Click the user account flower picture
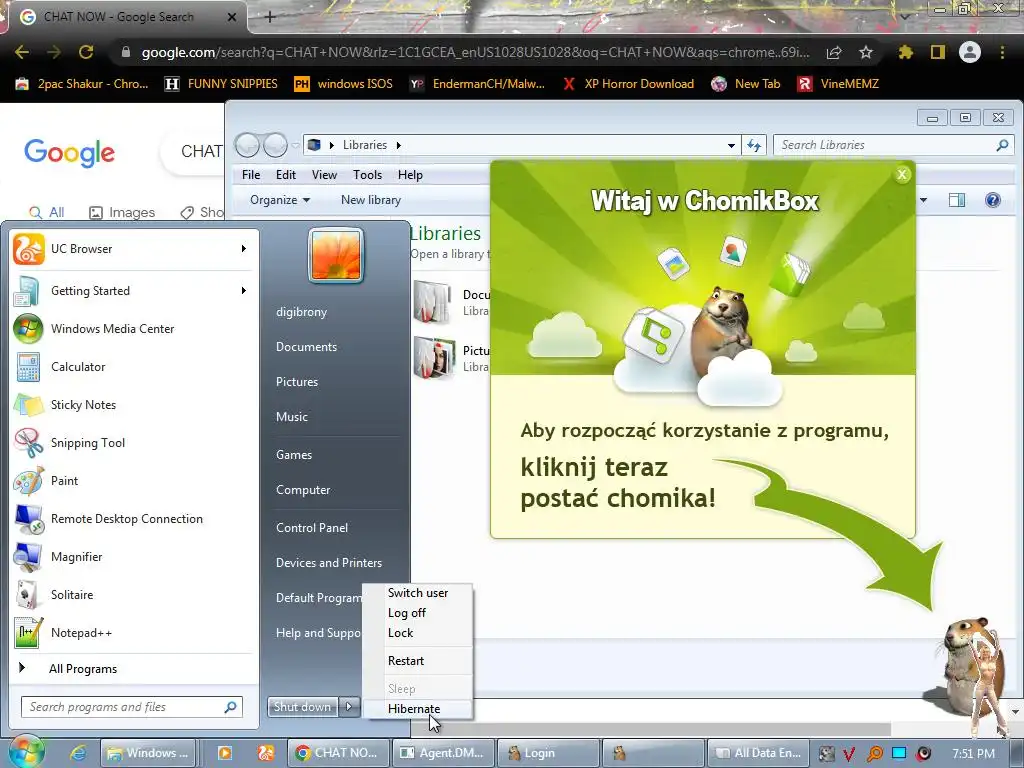 point(336,255)
